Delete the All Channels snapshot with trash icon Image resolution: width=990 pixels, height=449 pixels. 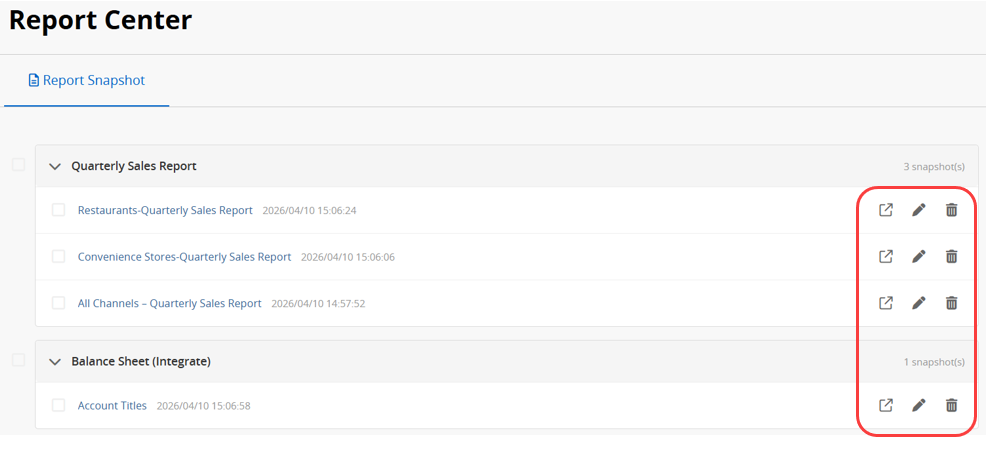pyautogui.click(x=951, y=303)
